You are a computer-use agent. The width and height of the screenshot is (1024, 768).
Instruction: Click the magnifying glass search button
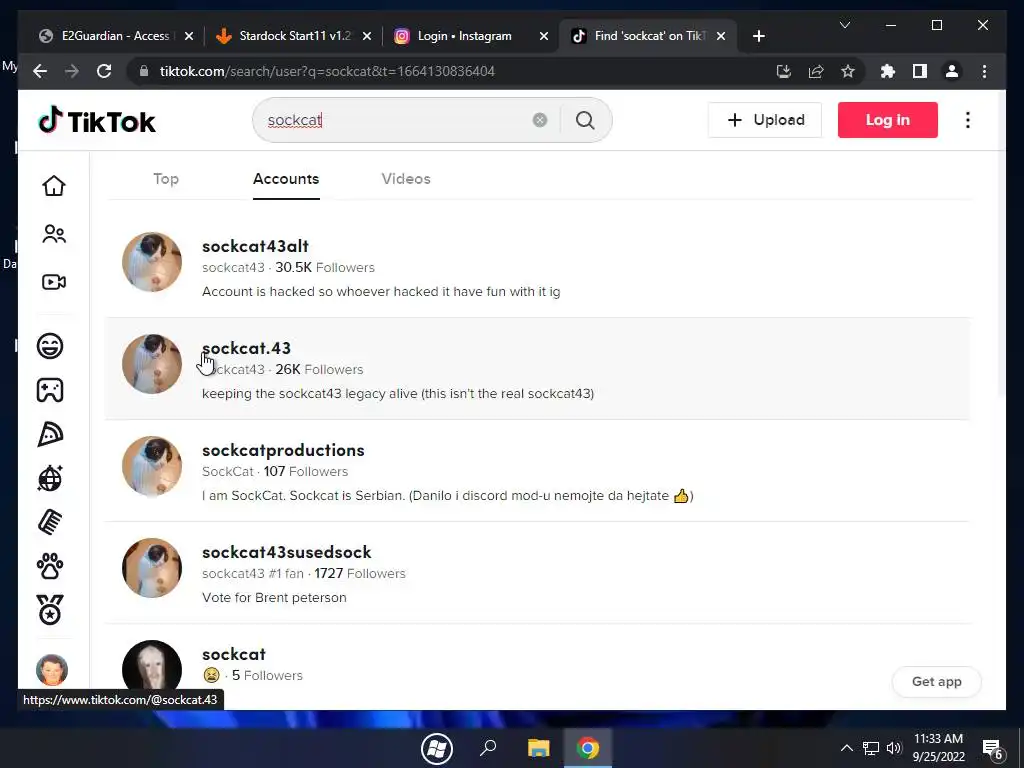point(585,120)
